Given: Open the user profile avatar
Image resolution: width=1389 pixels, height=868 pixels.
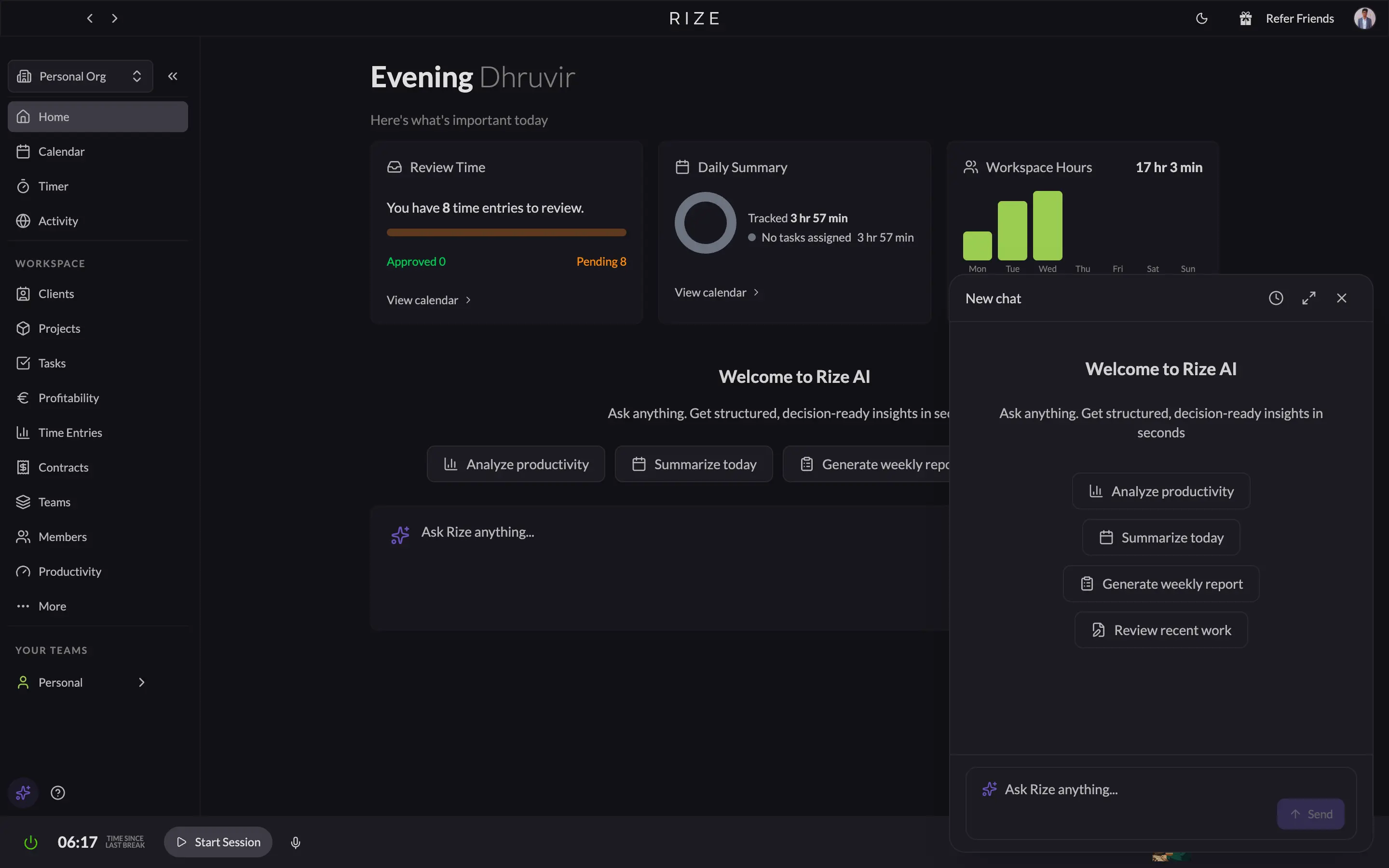Looking at the screenshot, I should tap(1364, 18).
